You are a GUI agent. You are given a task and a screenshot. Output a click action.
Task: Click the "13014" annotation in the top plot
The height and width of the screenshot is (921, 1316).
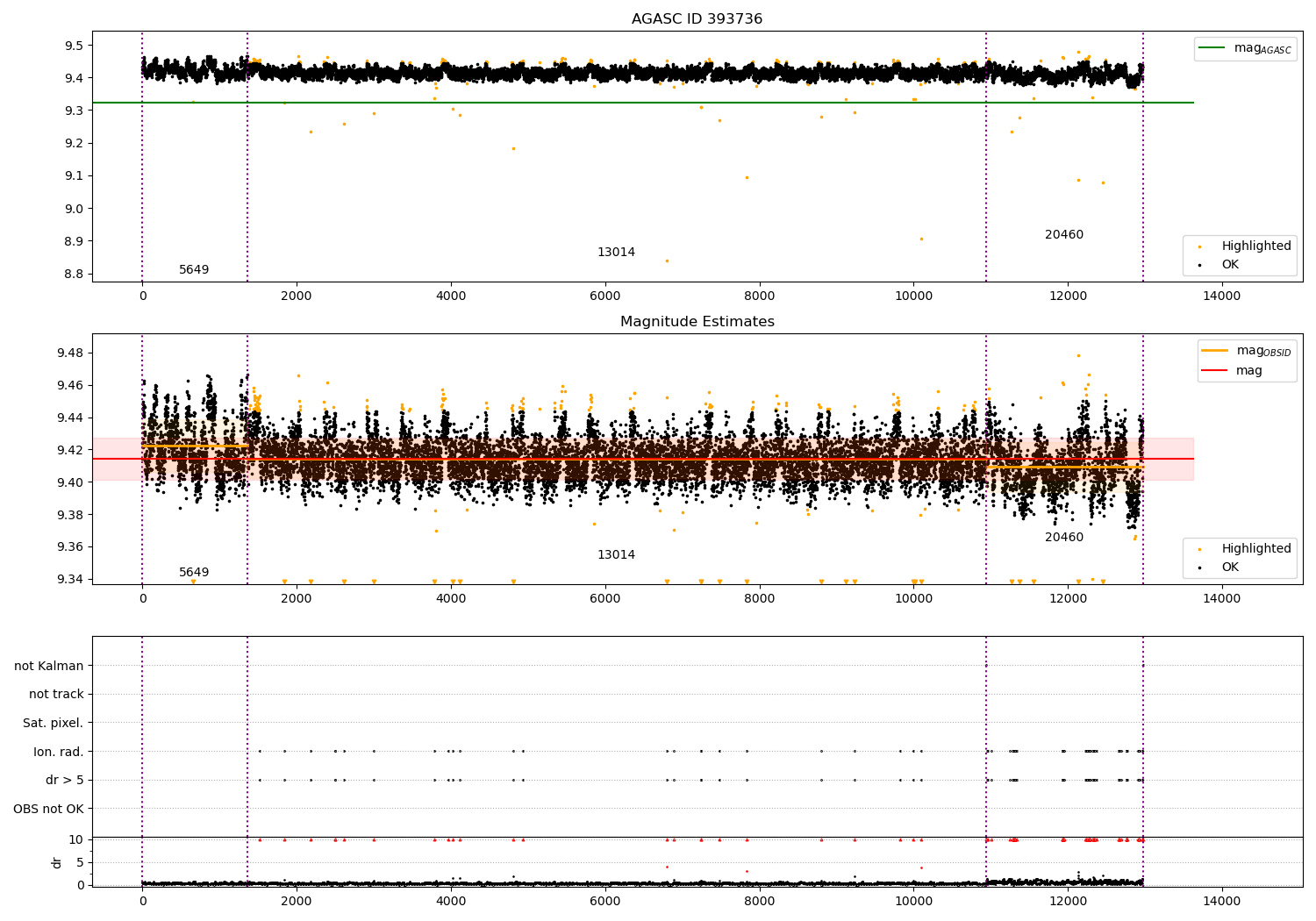[616, 253]
